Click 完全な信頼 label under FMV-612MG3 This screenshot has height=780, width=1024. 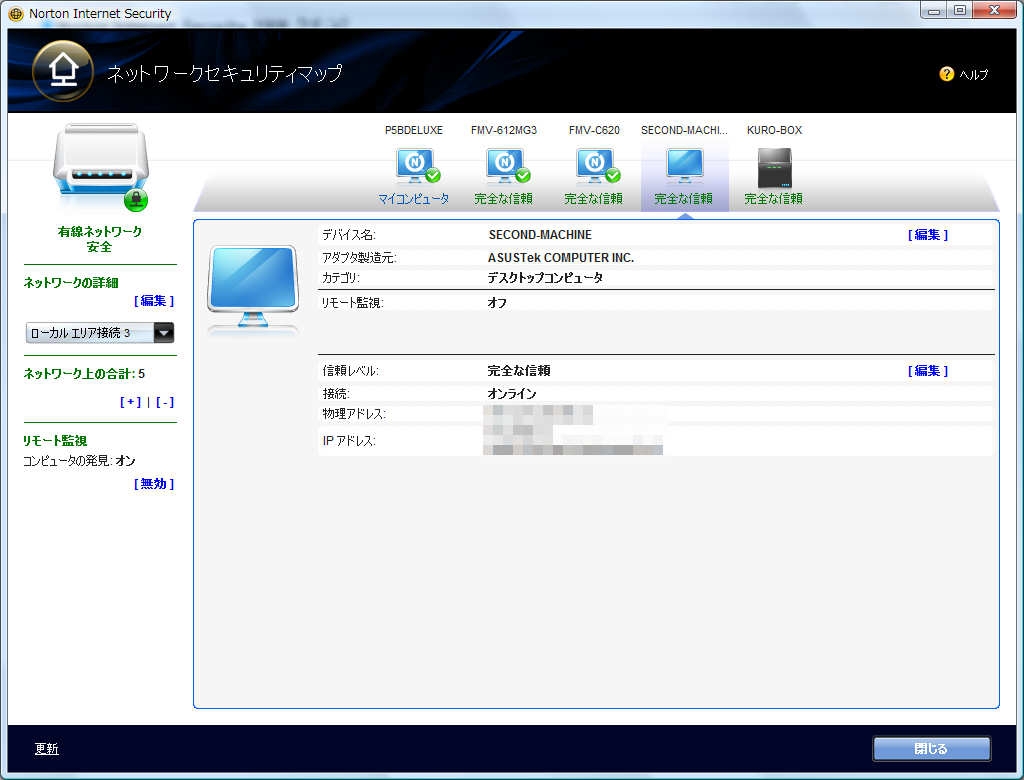(504, 199)
